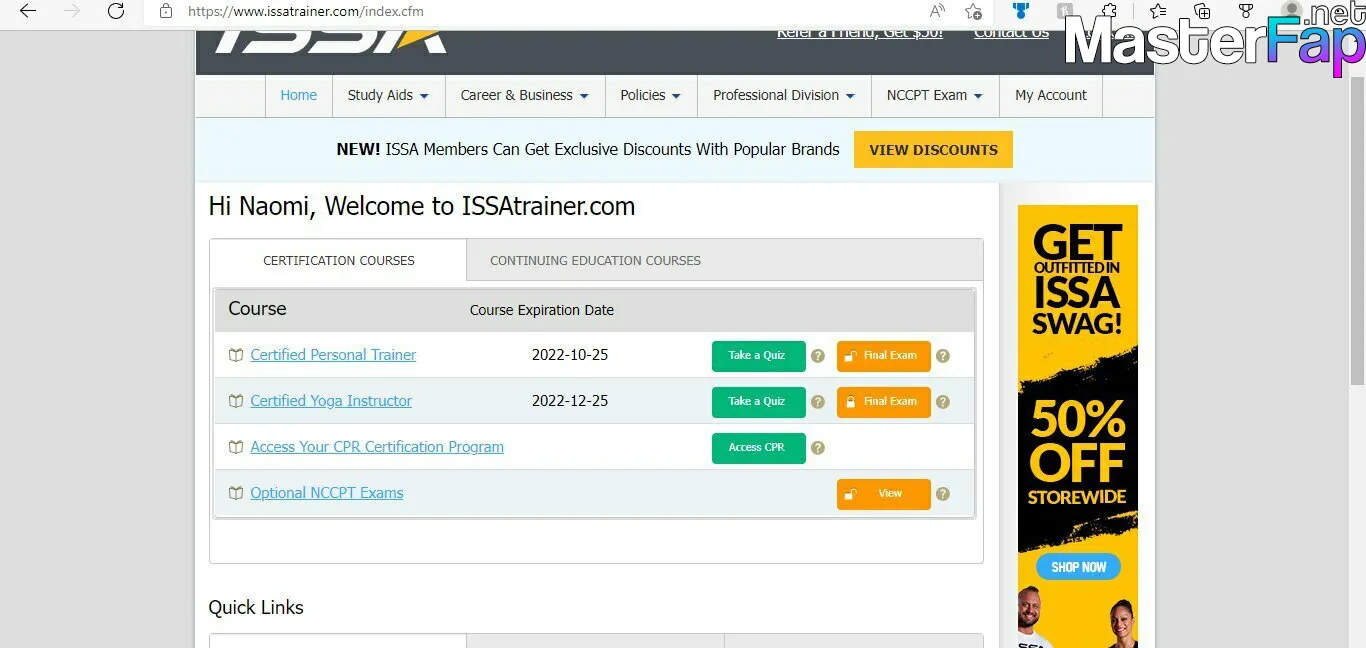
Task: Open the Certified Yoga Instructor course link
Action: (x=331, y=401)
